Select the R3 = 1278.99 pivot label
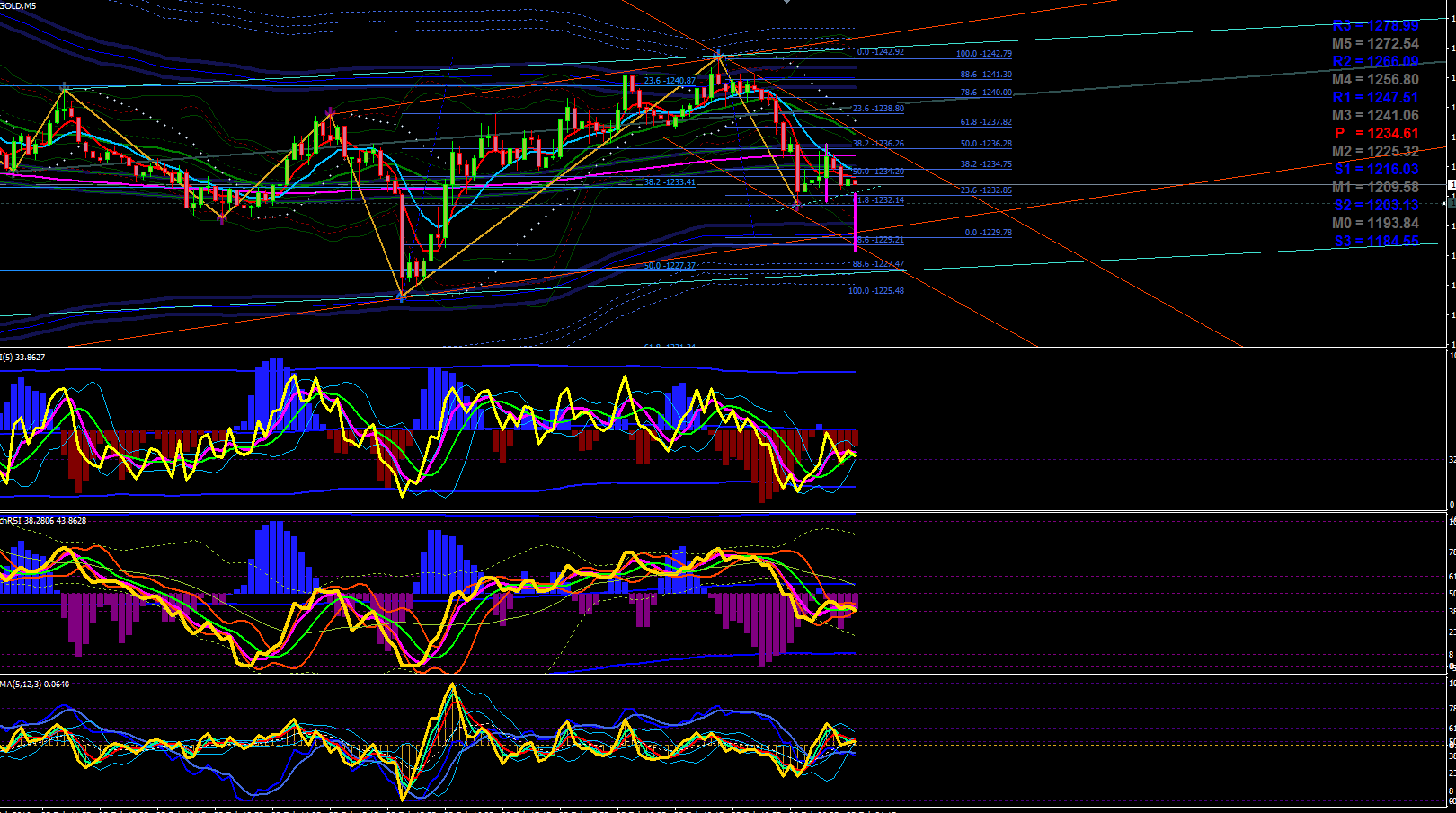The width and height of the screenshot is (1456, 813). 1375,26
